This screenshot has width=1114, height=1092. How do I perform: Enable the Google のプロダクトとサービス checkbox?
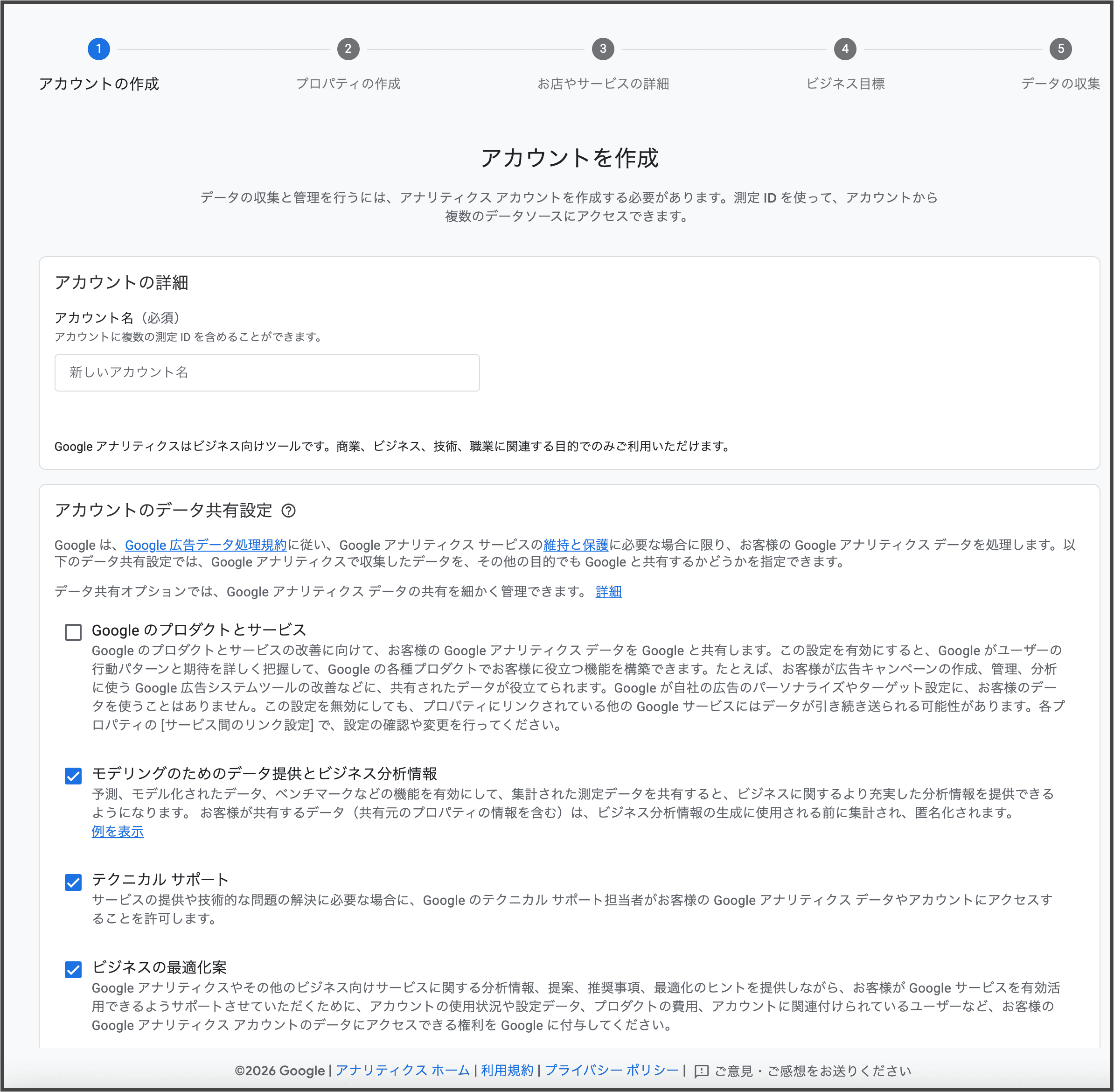[73, 632]
